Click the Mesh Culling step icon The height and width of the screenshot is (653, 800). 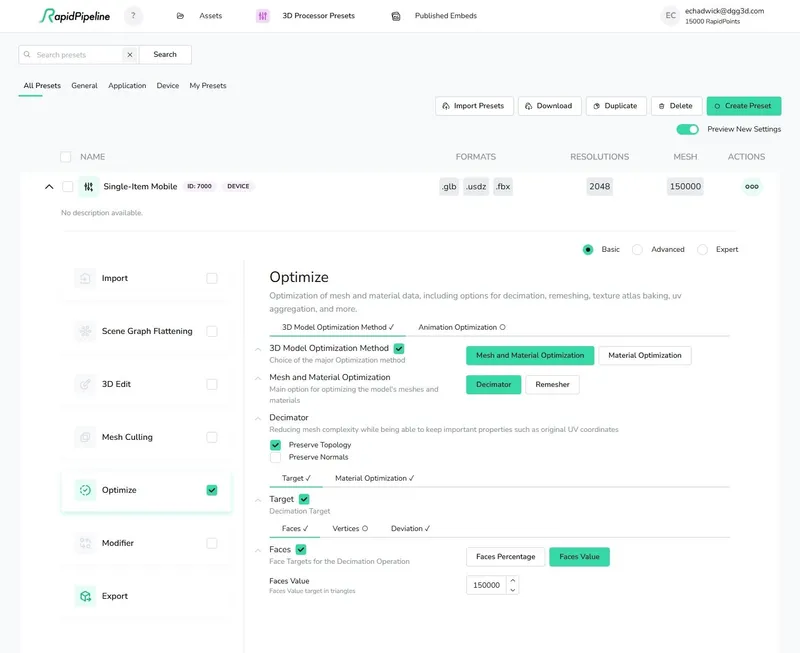85,437
